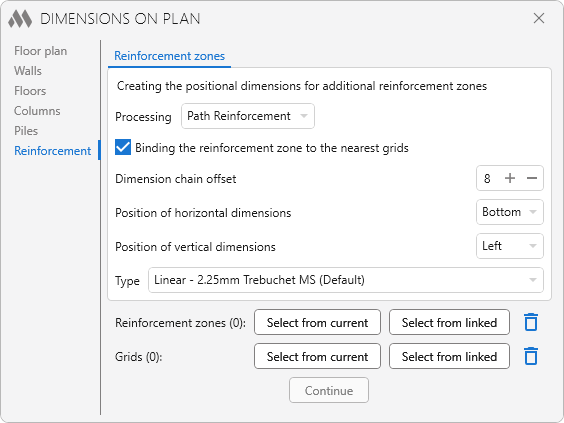Select Grids from current model
This screenshot has height=423, width=564.
tap(317, 356)
